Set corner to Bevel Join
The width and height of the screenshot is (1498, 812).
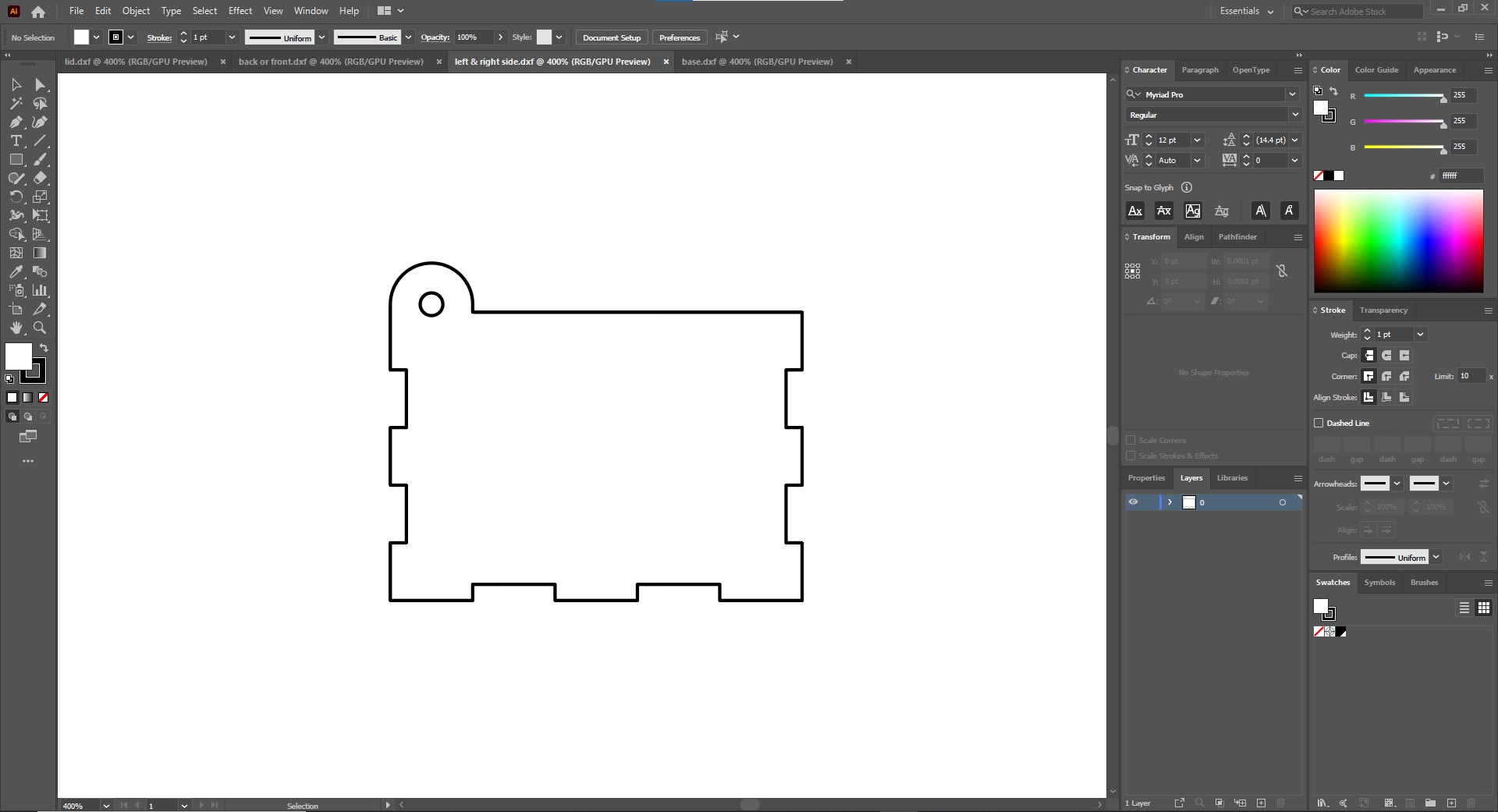point(1404,377)
